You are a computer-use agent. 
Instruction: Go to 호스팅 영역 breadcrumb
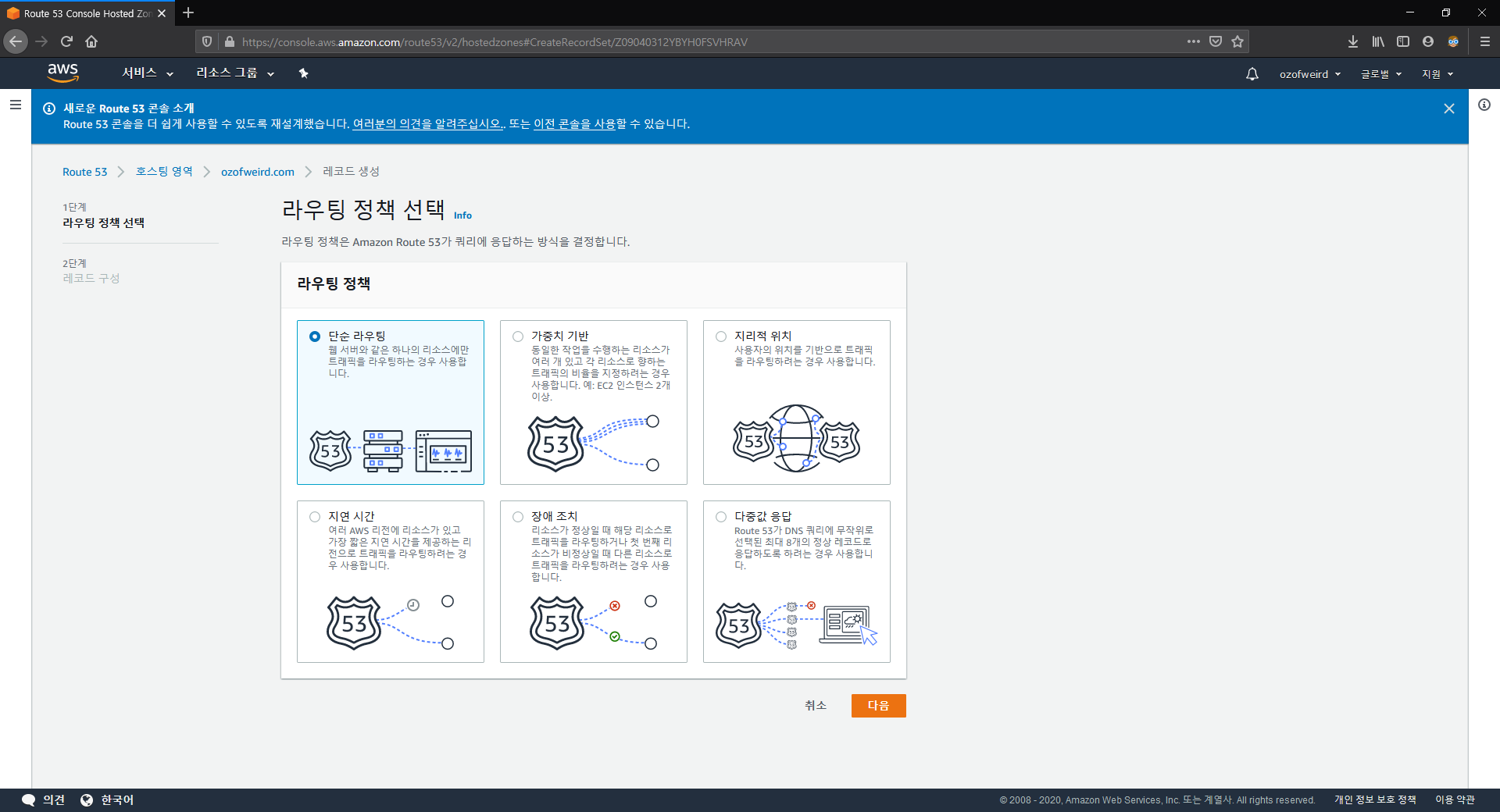(164, 172)
